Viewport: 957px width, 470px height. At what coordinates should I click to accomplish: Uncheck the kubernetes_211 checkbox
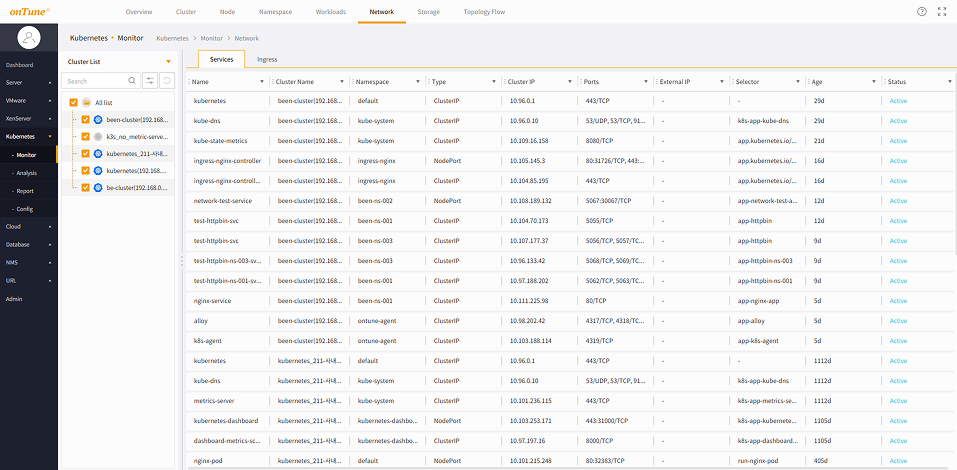(85, 153)
